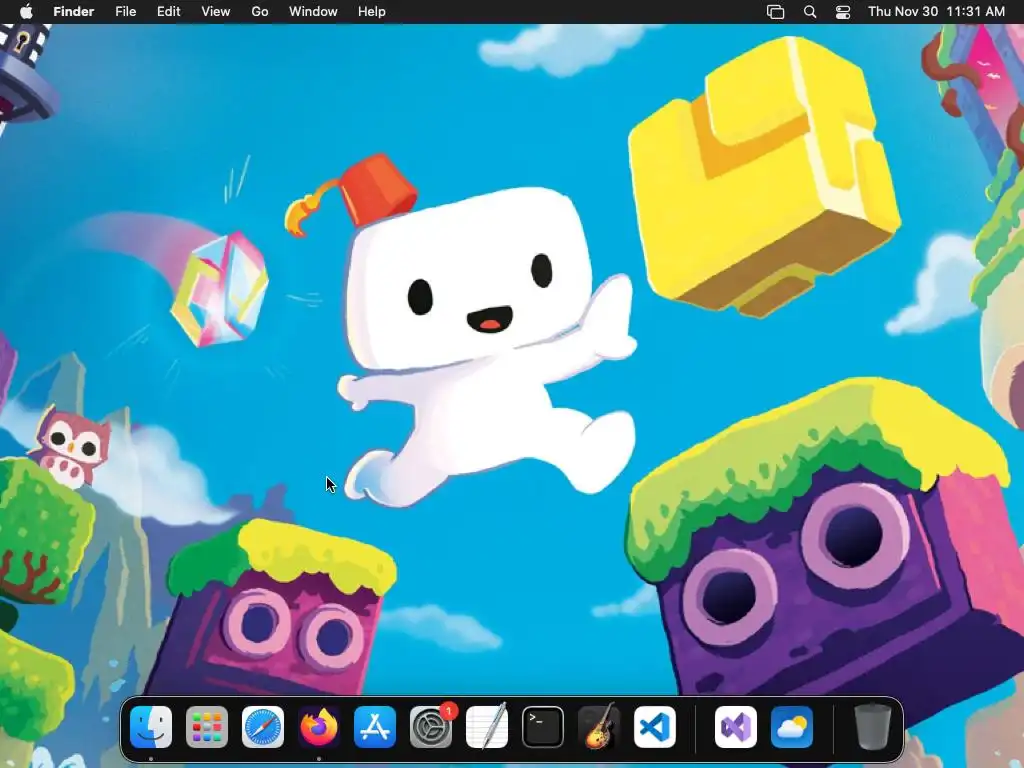Open the Apple menu
Screen dimensions: 1024x768
pos(26,12)
